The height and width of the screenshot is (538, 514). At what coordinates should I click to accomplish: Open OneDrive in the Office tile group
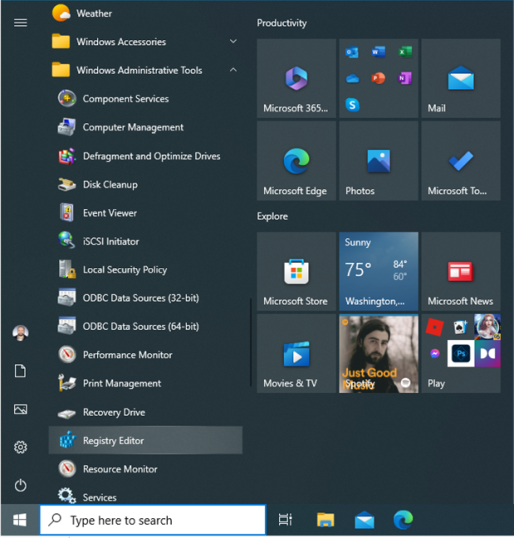tap(352, 79)
